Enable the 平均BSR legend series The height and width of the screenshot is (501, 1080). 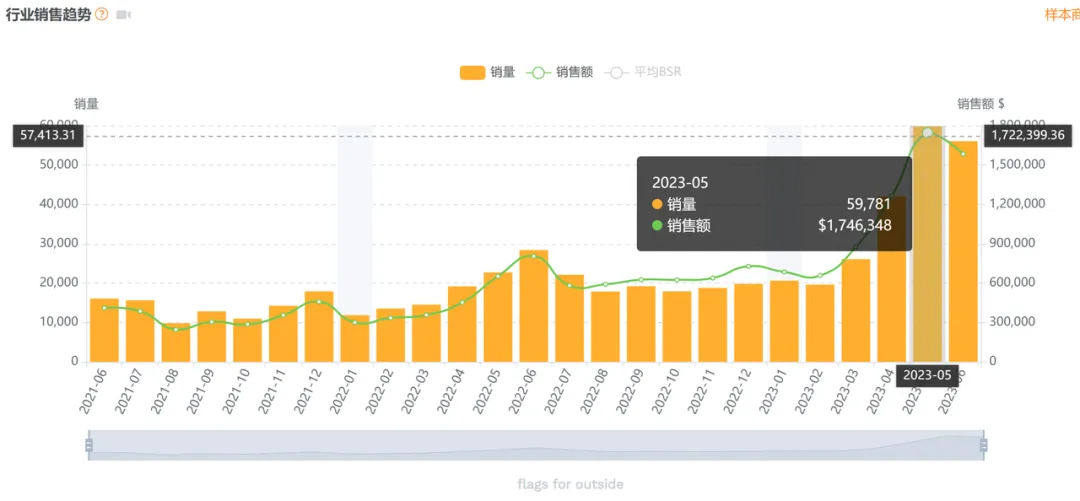(x=643, y=72)
